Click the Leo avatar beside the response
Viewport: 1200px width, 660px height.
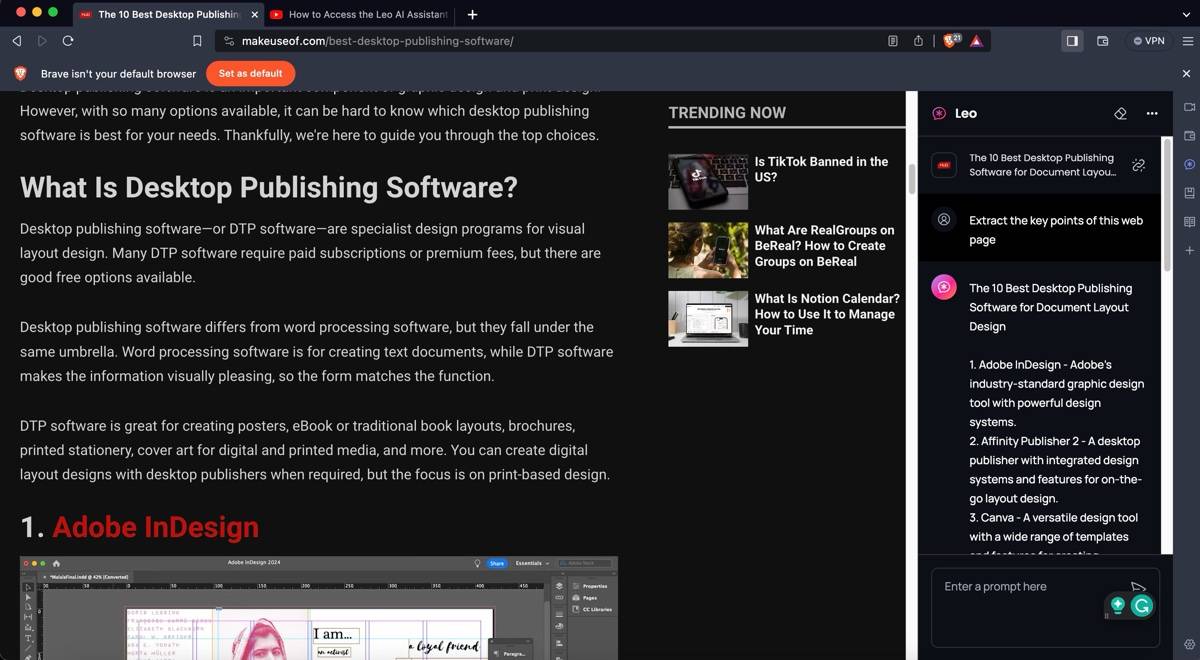coord(943,288)
